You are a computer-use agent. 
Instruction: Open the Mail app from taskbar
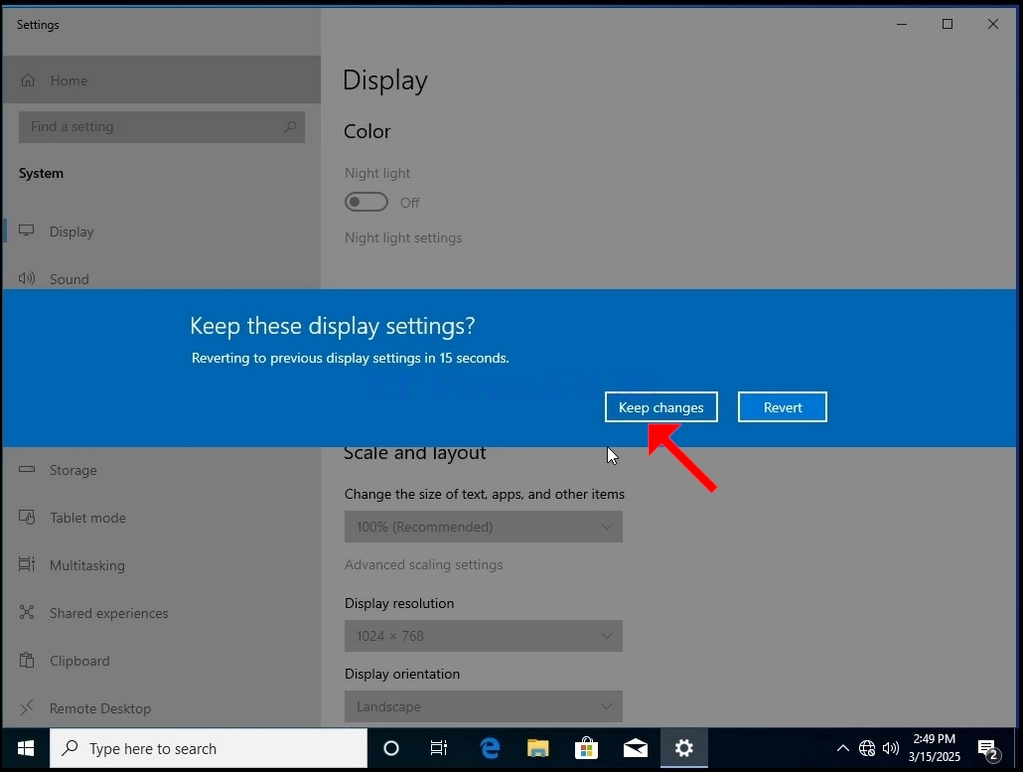click(635, 749)
